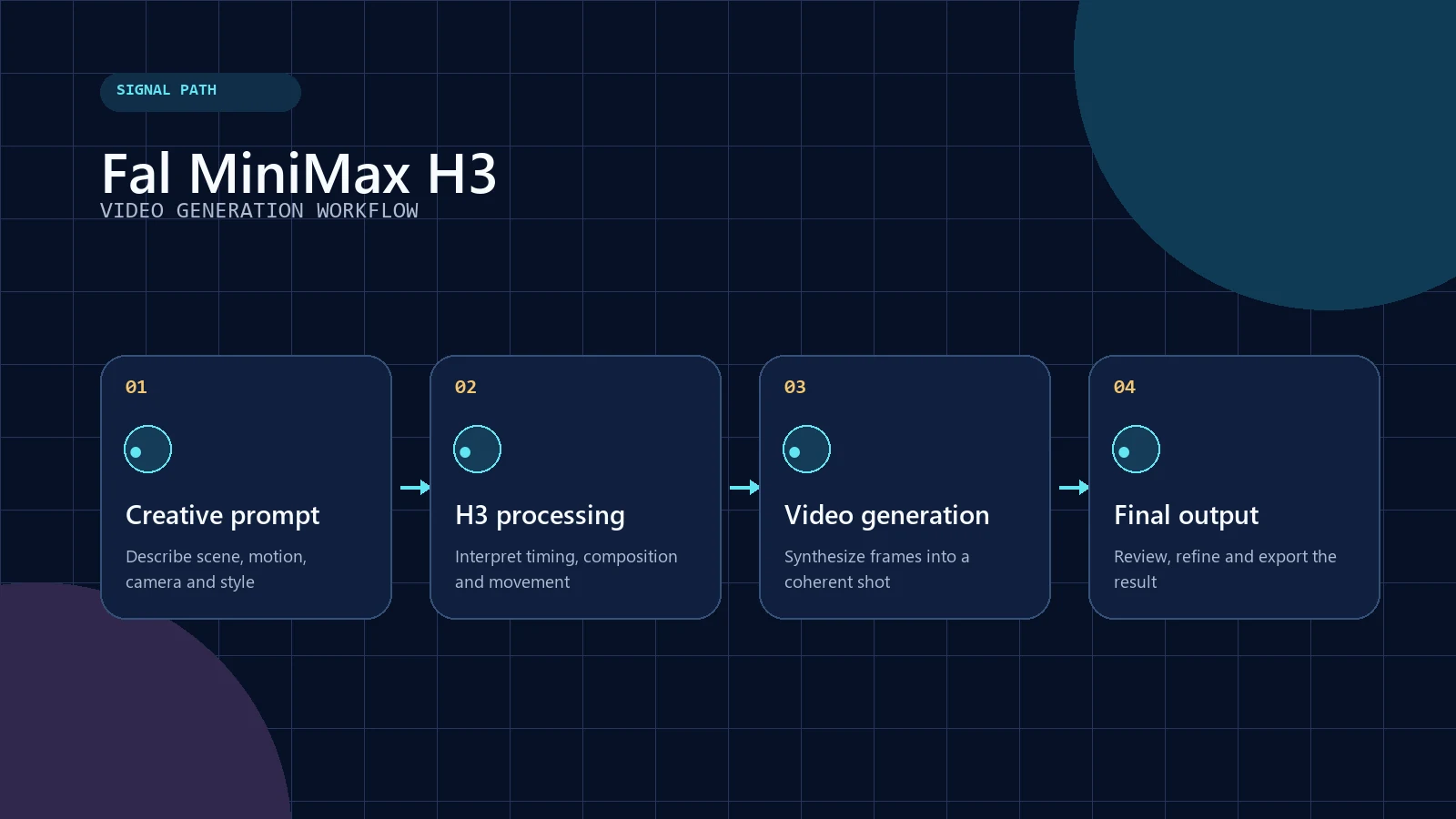Click the arrow between H3 processing and Video generation

[744, 488]
